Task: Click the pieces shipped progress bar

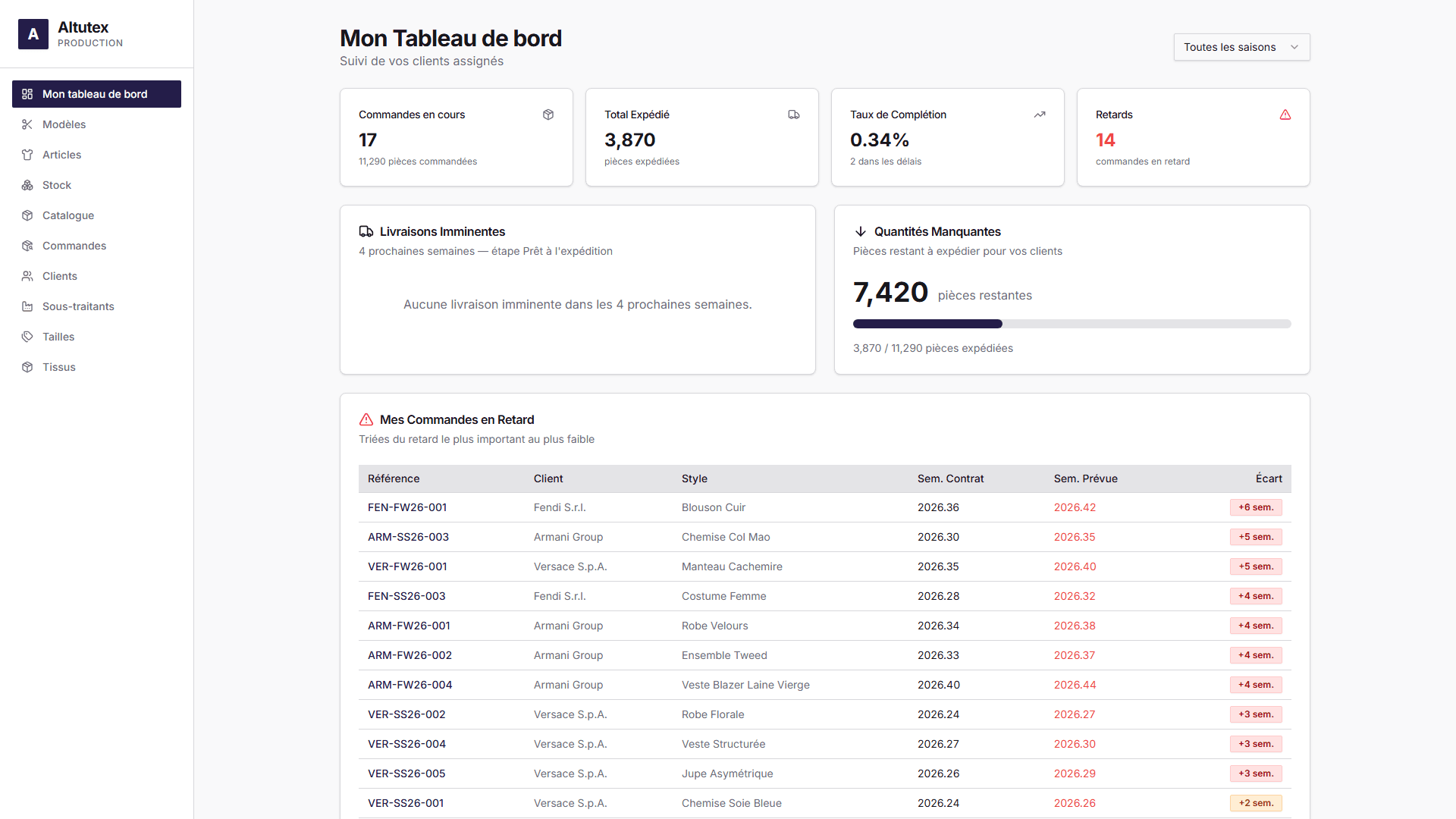Action: click(x=1072, y=324)
